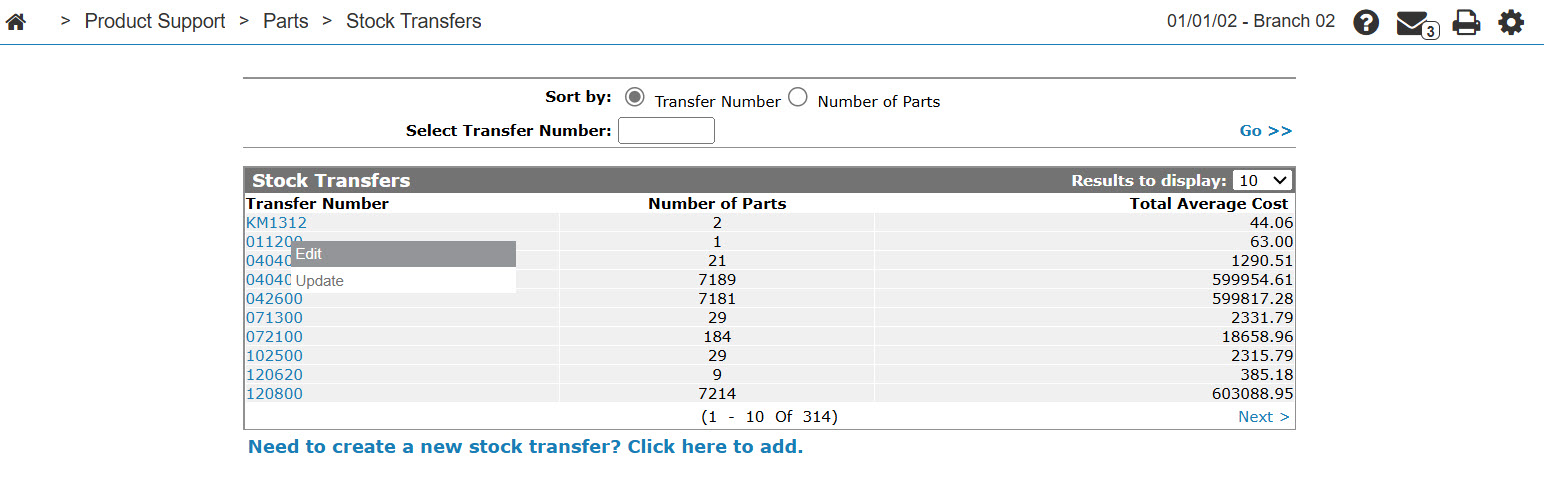Select the Transfer Number sort radio
The height and width of the screenshot is (480, 1544).
pyautogui.click(x=634, y=97)
